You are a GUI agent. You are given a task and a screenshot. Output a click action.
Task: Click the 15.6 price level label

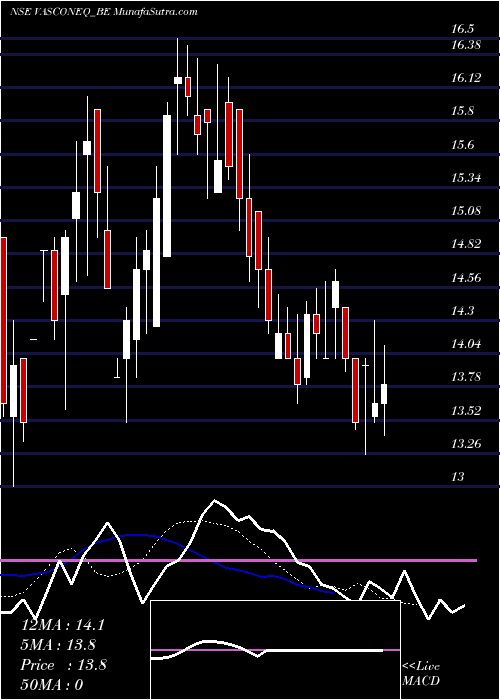coord(462,145)
